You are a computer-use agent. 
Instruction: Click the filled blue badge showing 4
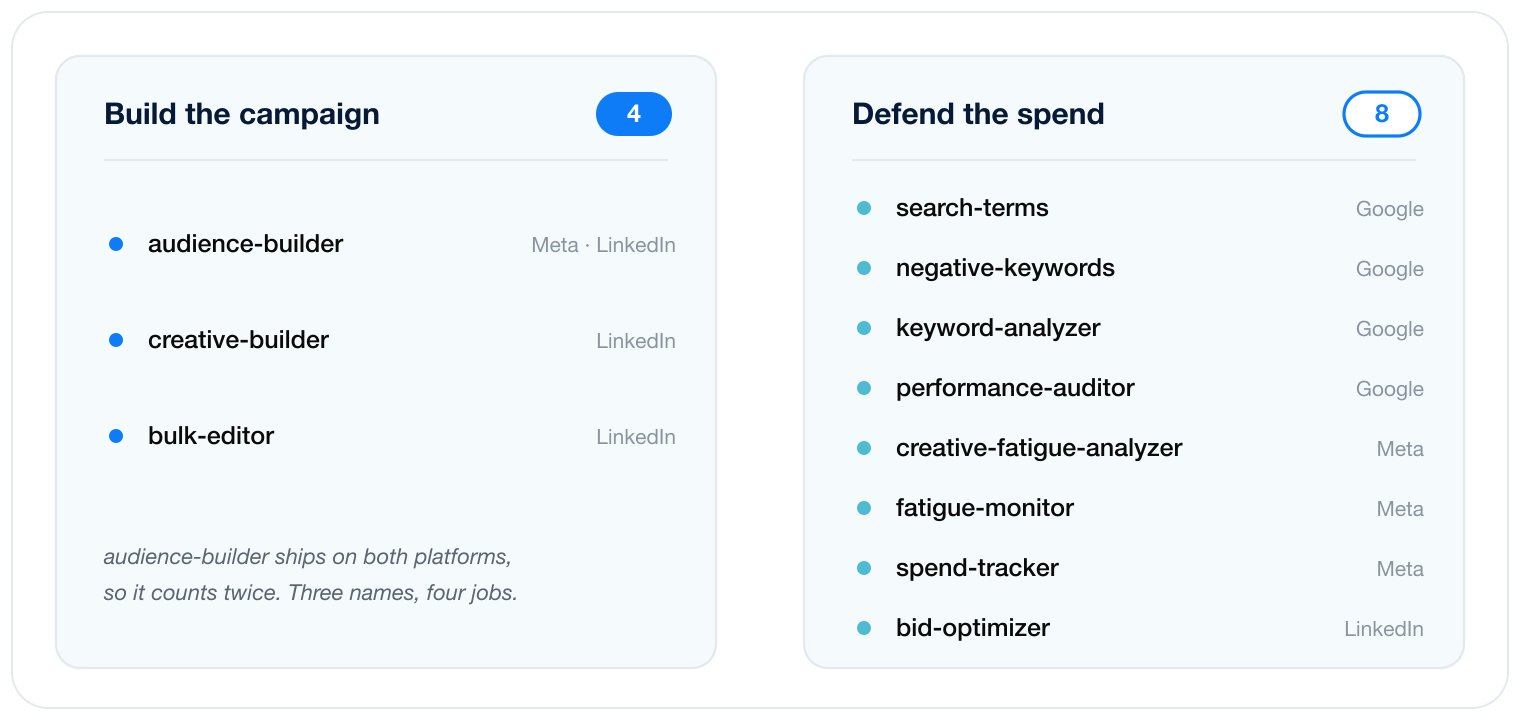(634, 114)
